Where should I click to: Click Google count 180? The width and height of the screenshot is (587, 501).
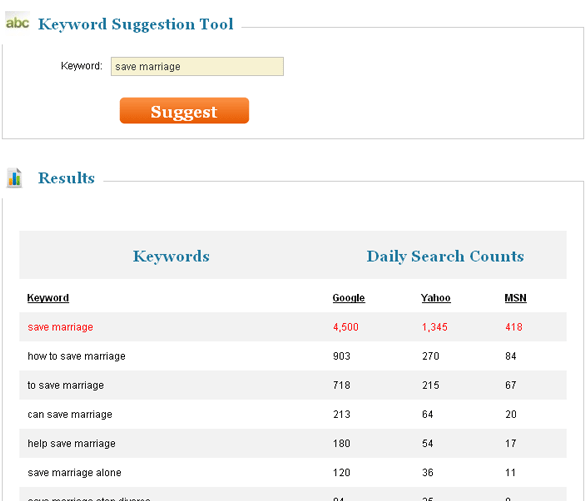coord(342,444)
